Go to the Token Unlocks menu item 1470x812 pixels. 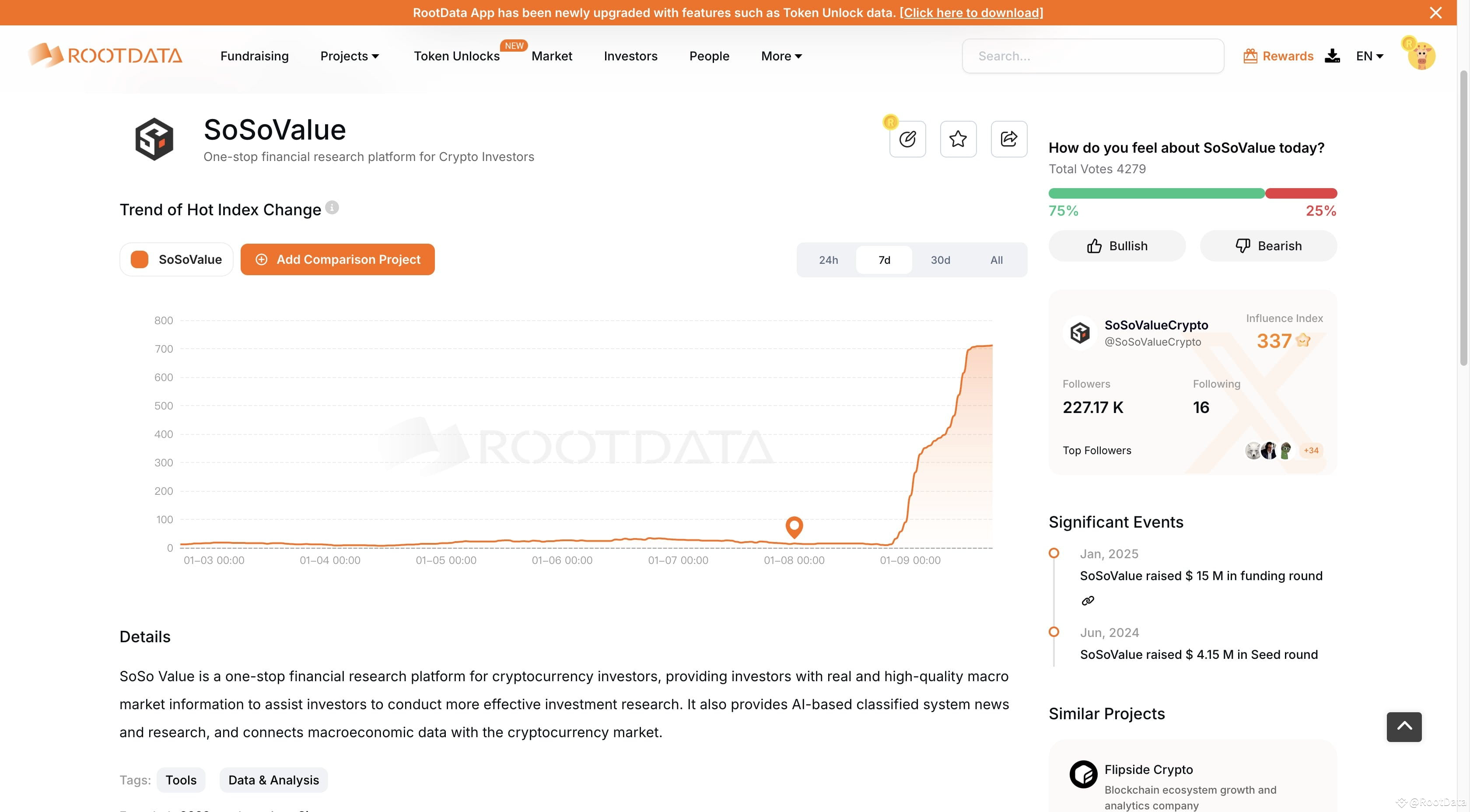click(456, 56)
